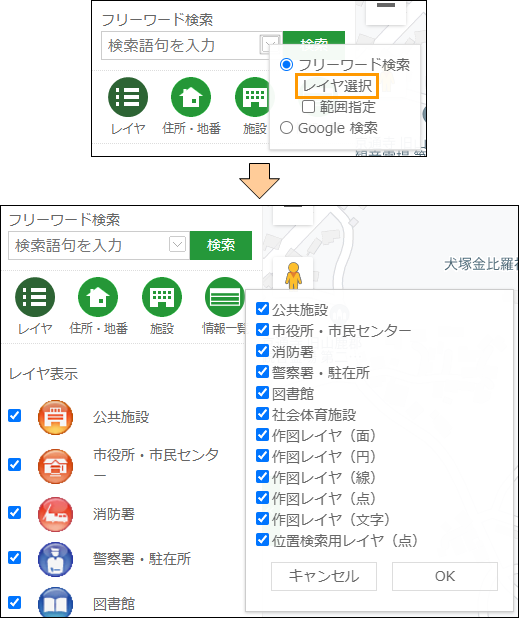Image resolution: width=519 pixels, height=618 pixels.
Task: Confirm layer selection with the OK button
Action: click(445, 576)
